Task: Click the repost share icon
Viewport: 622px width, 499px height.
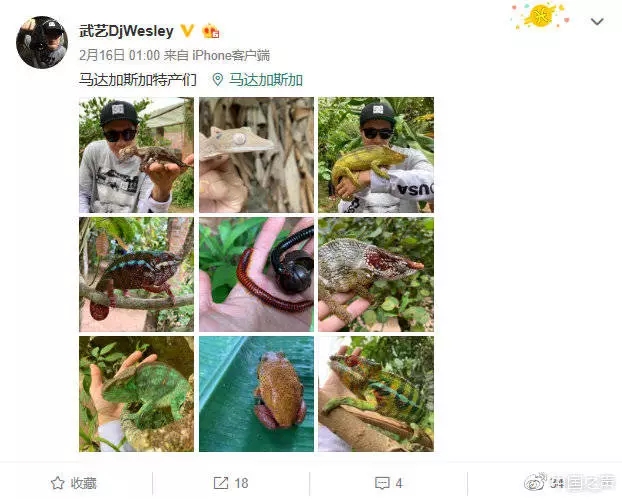Action: tap(221, 483)
